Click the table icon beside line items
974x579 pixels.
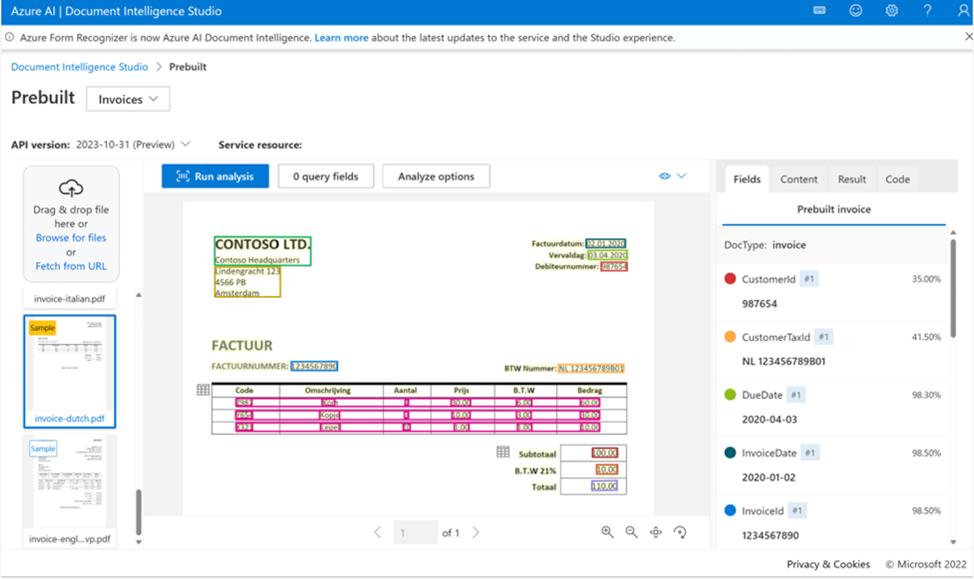click(203, 390)
